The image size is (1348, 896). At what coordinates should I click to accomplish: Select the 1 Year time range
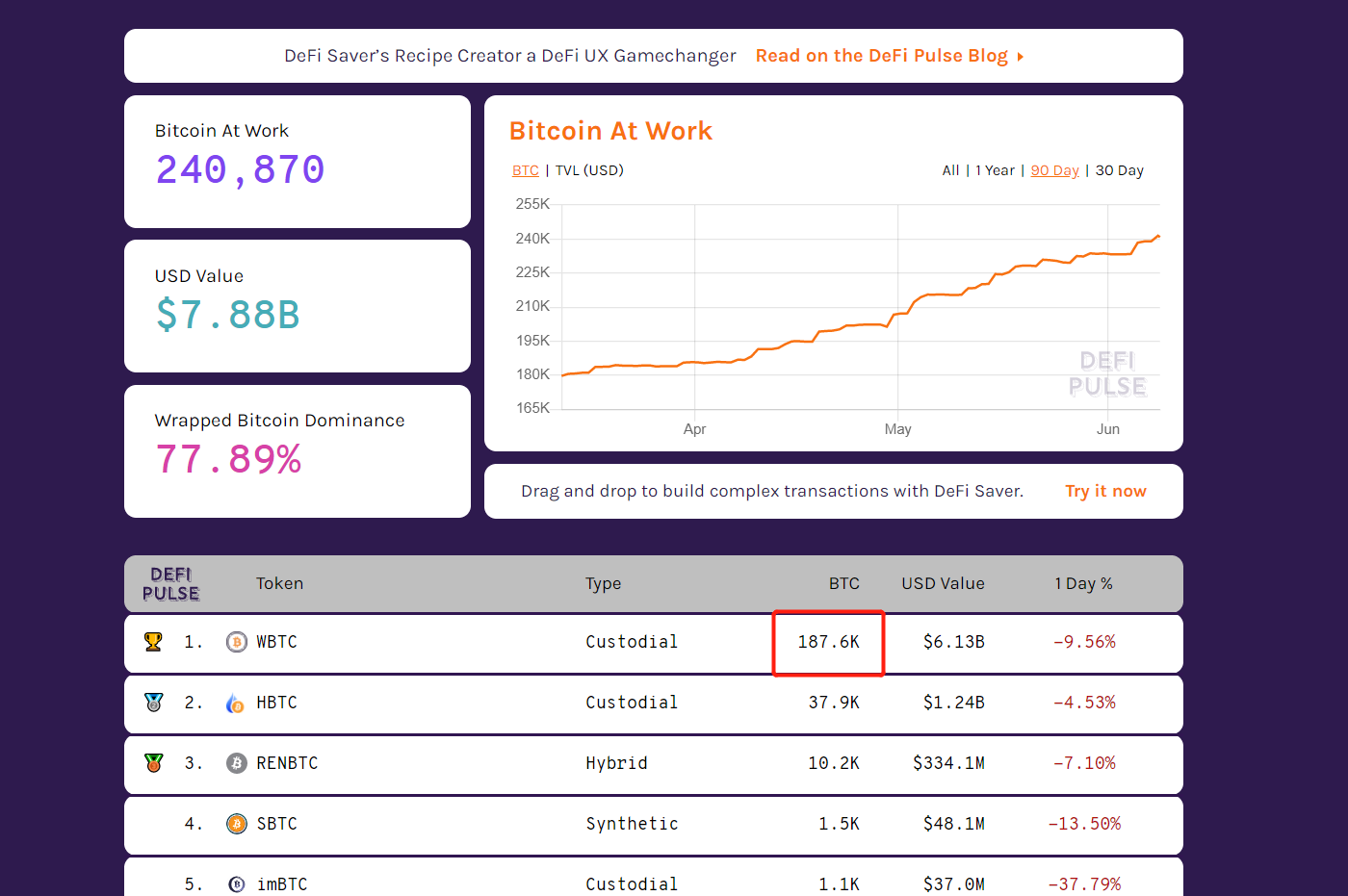pyautogui.click(x=995, y=170)
